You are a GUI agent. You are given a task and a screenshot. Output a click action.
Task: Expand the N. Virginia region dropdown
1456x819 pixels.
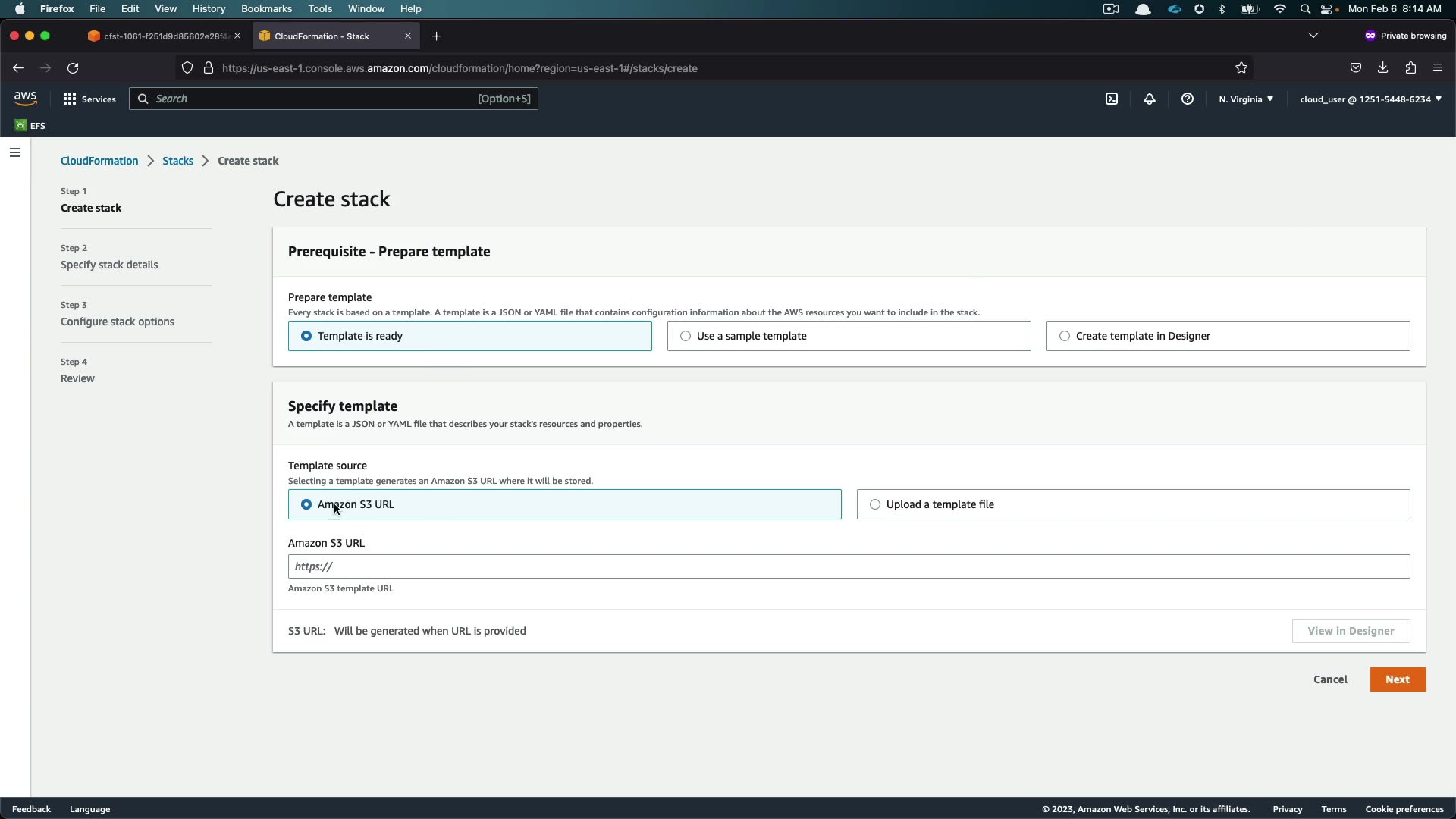[x=1246, y=99]
